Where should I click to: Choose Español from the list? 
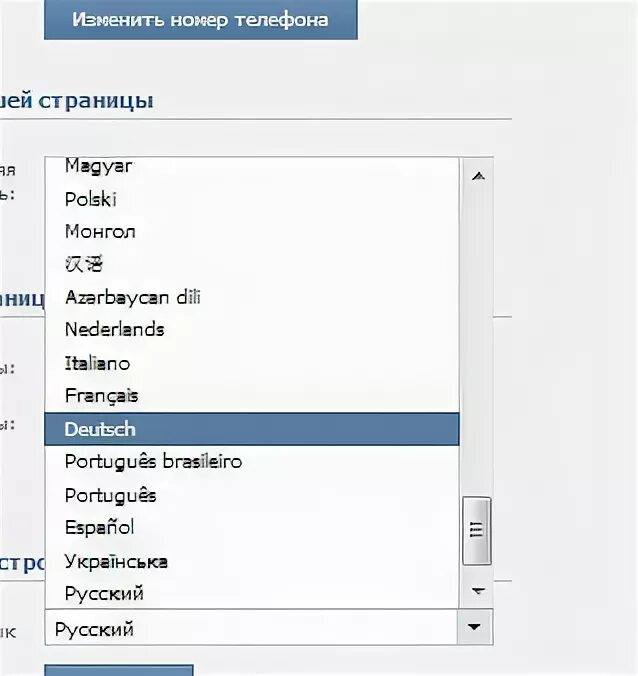(x=252, y=528)
